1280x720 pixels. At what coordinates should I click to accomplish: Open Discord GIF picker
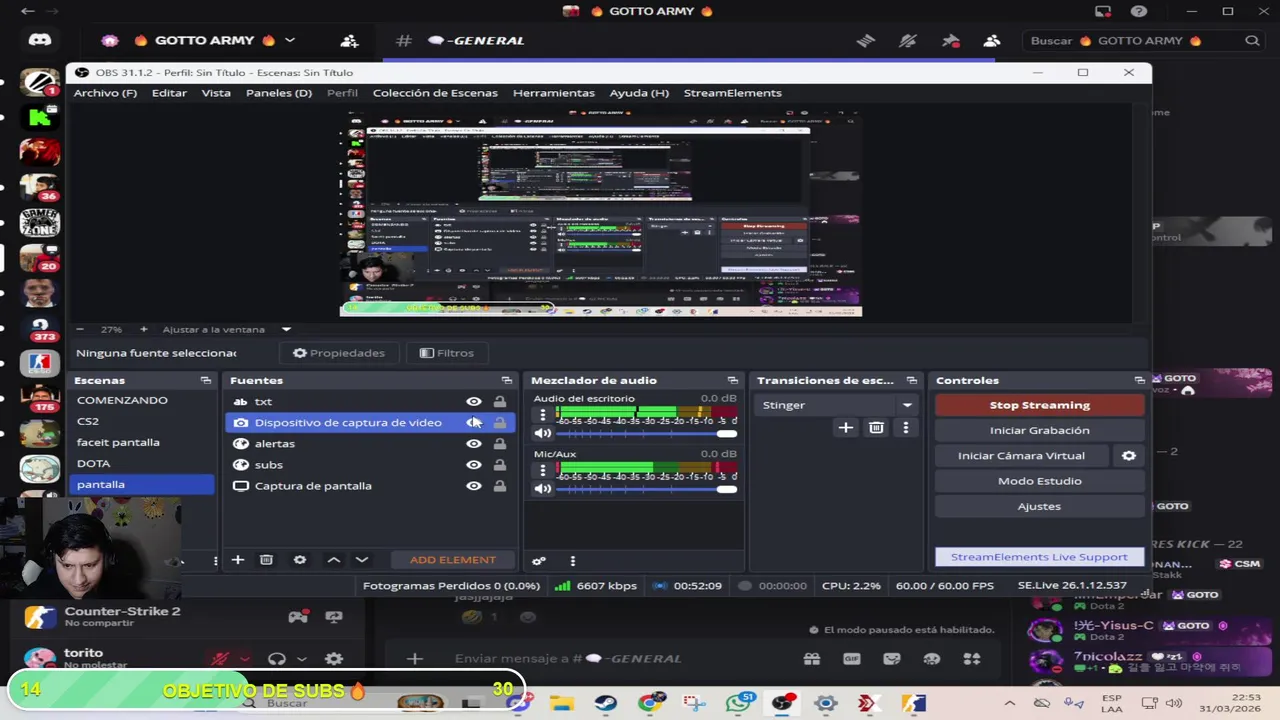click(x=852, y=659)
